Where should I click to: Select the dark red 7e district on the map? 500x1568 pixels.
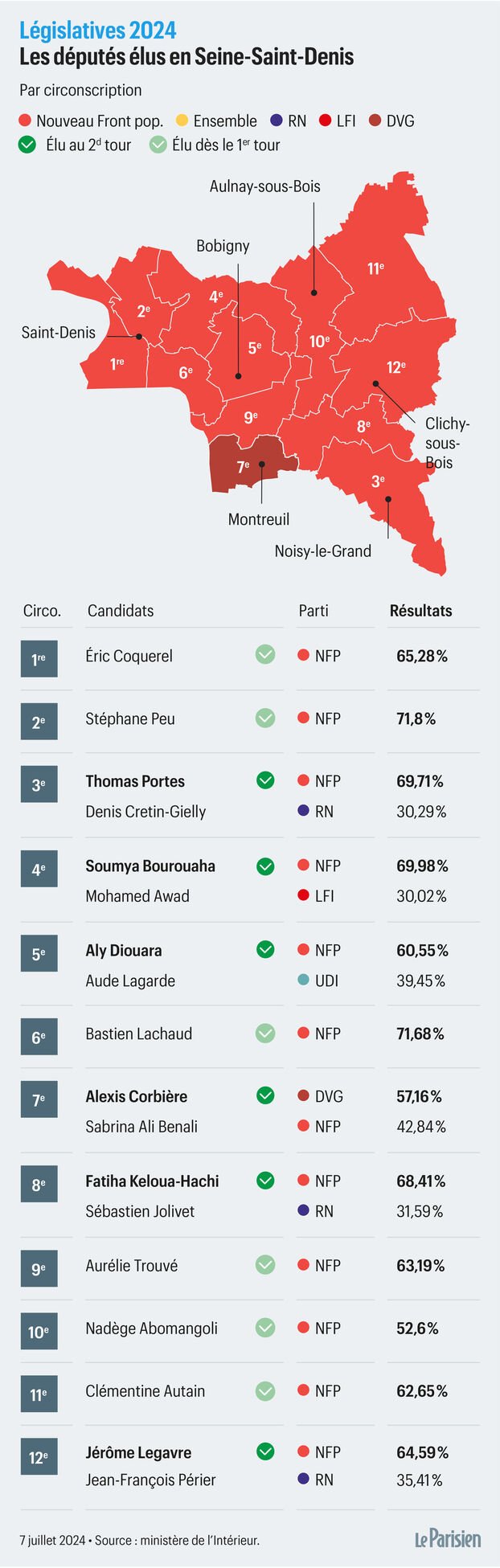(x=241, y=466)
